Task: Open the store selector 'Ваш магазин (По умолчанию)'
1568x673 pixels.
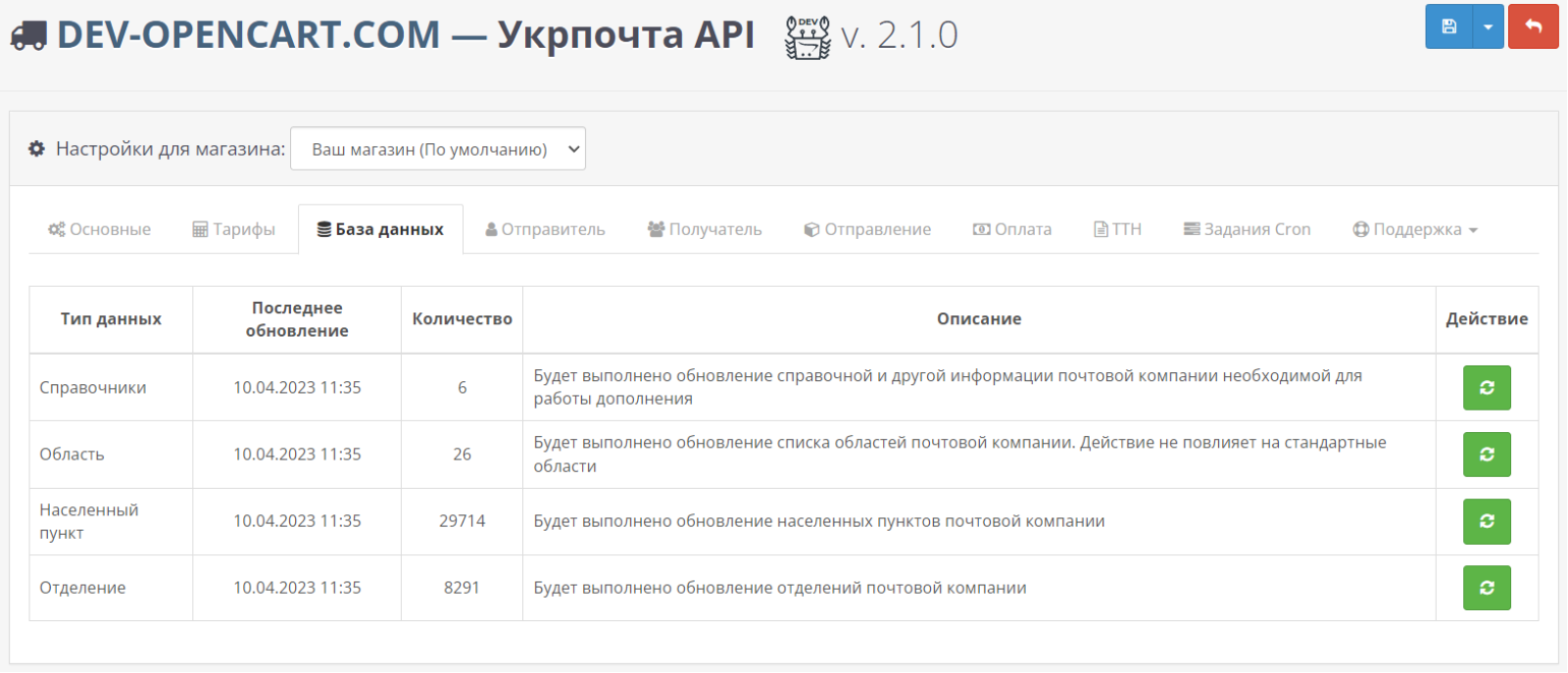Action: 438,149
